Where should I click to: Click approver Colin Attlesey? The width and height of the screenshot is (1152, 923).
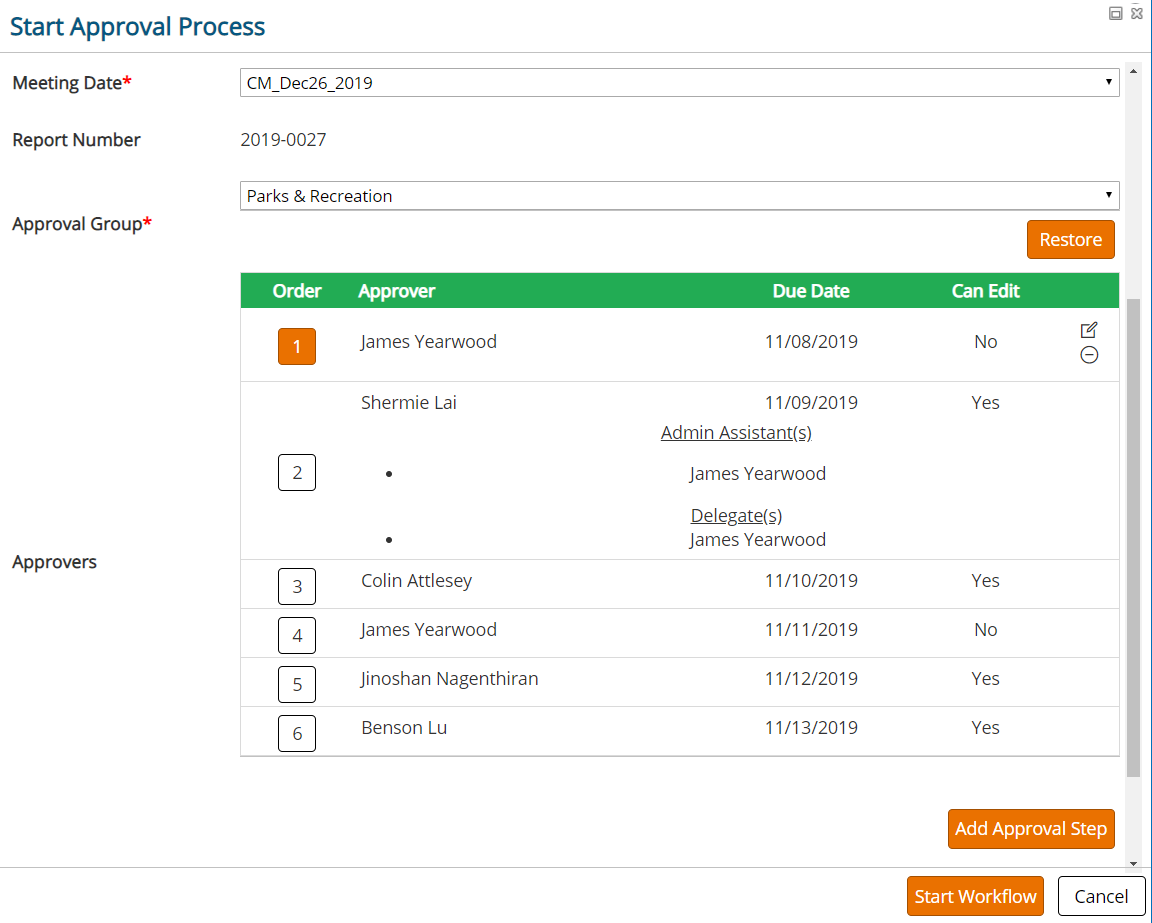click(x=417, y=581)
